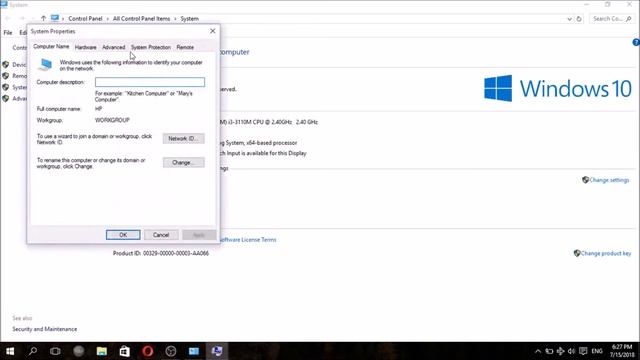Open the File menu in System window
Viewport: 640px width, 360px height.
click(x=8, y=33)
